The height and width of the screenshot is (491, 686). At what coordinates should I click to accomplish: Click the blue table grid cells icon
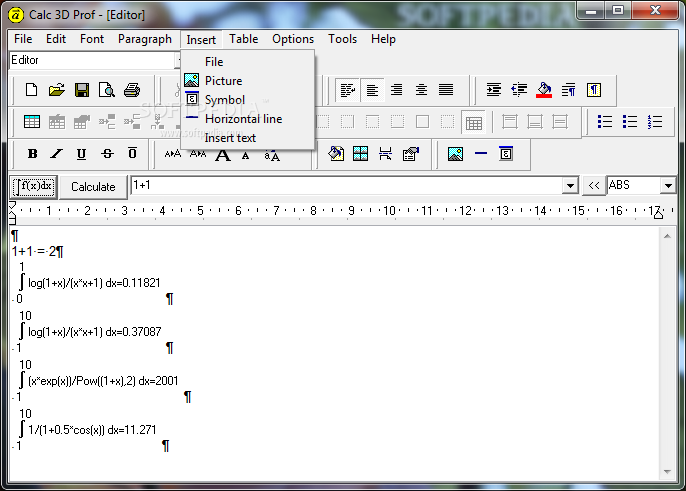point(360,154)
